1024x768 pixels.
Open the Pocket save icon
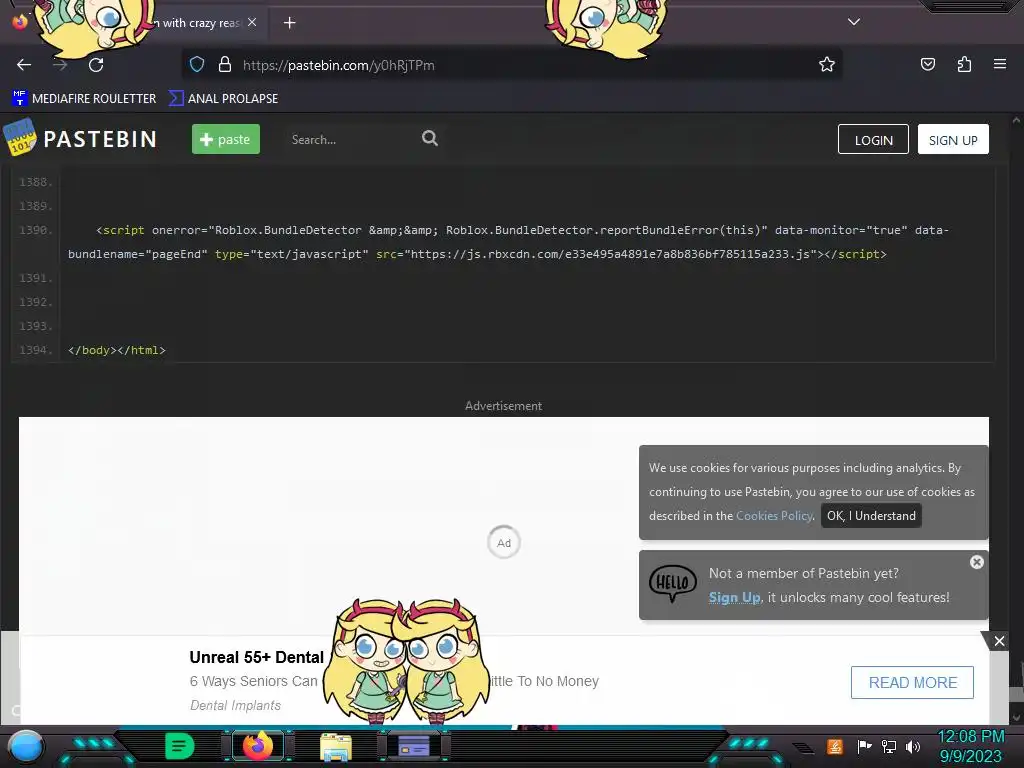927,65
